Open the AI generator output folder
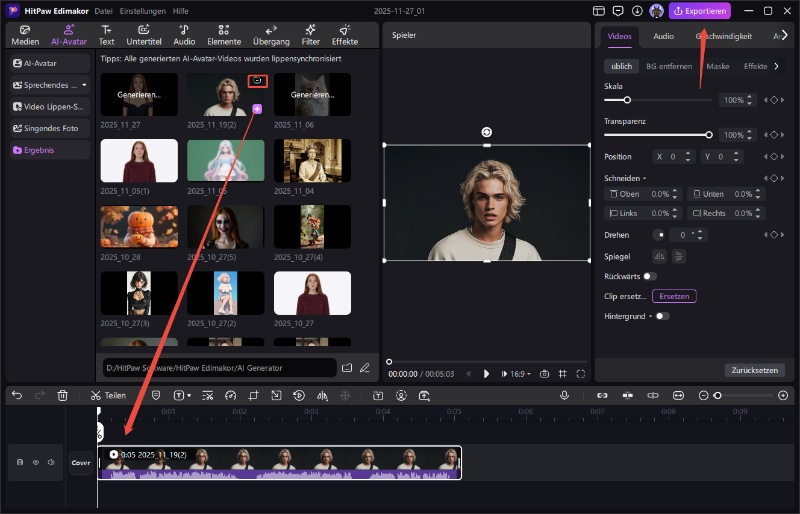This screenshot has width=800, height=514. [x=347, y=368]
